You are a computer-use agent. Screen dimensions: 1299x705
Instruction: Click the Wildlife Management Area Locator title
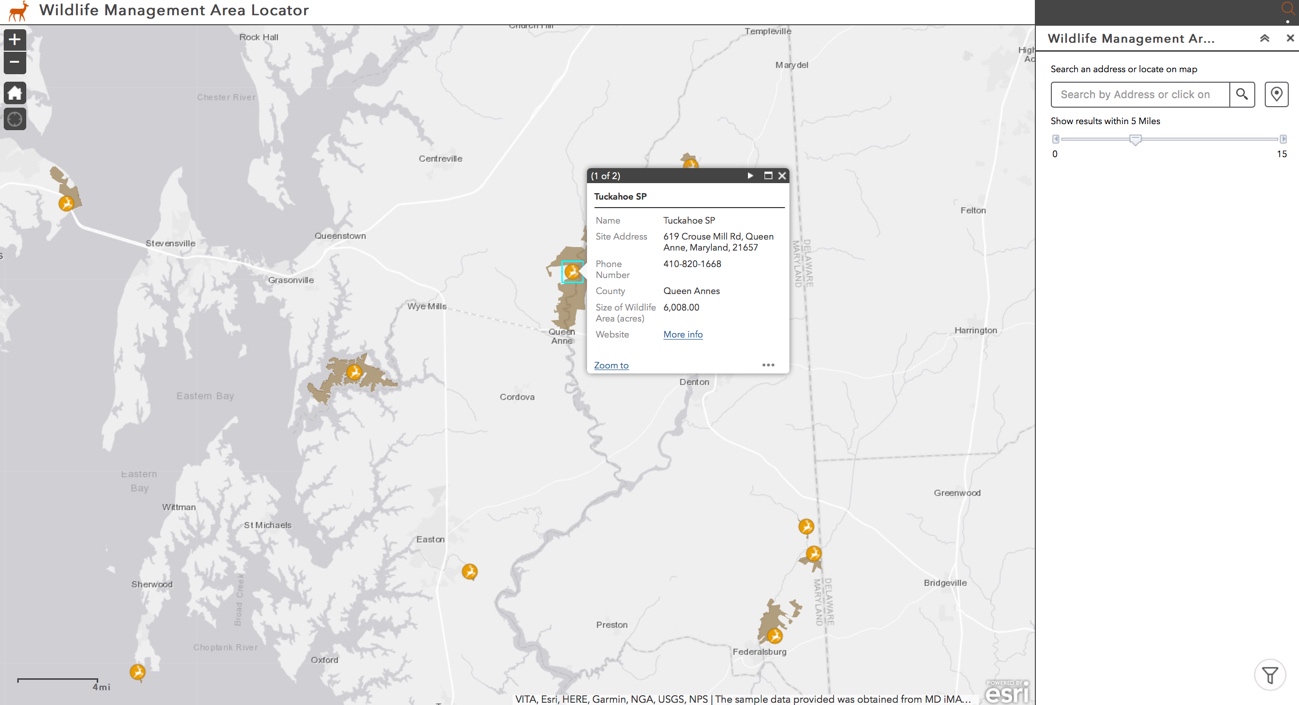(x=174, y=11)
